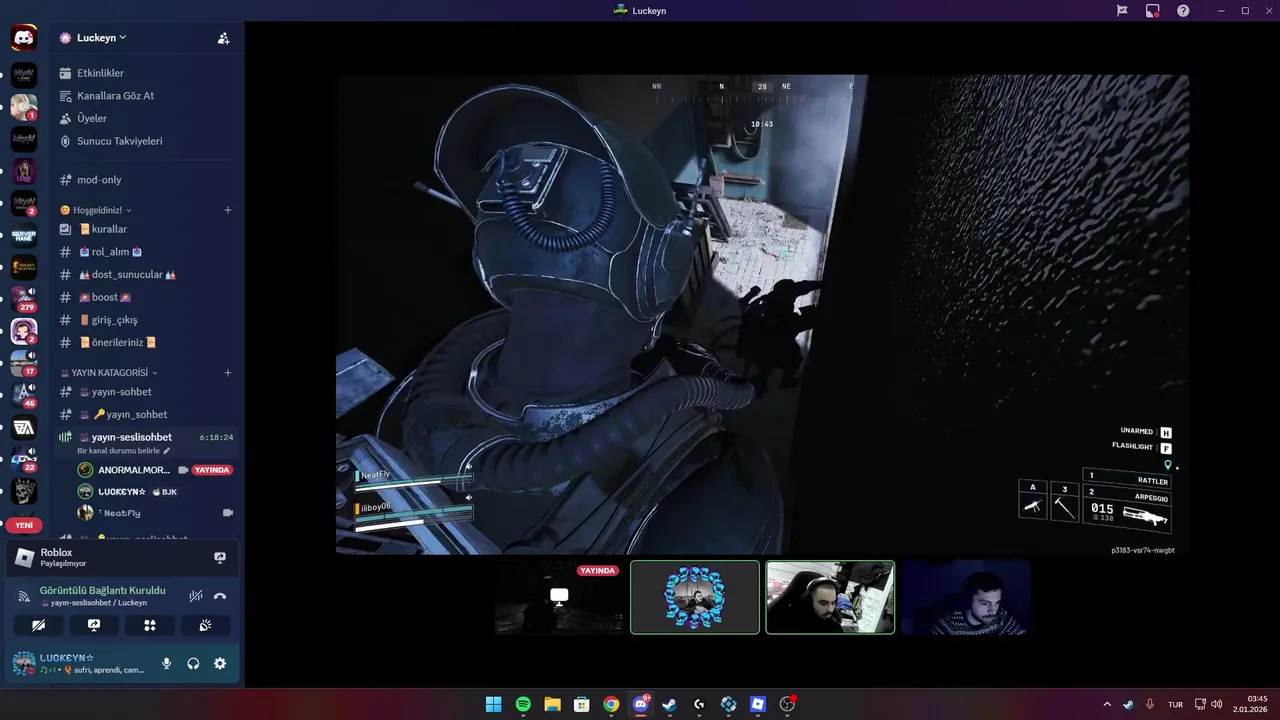
Task: Open the kurallar channel
Action: coord(146,229)
